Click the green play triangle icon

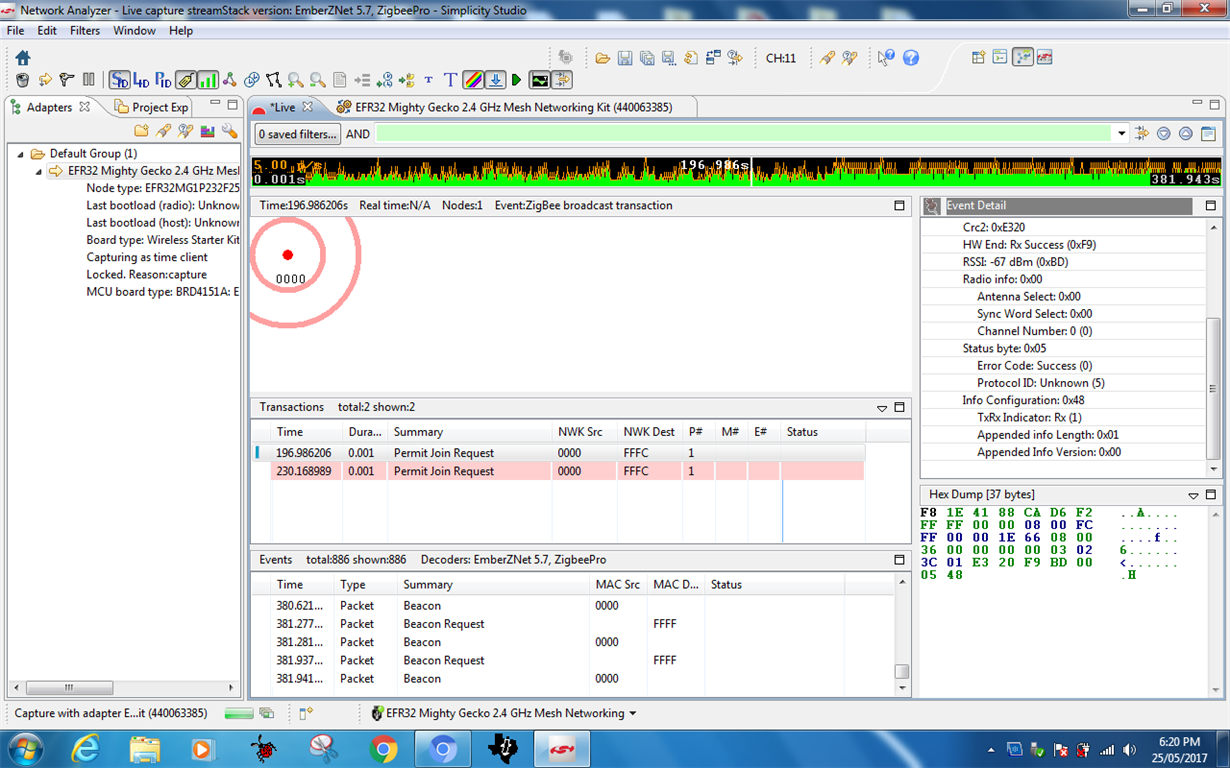click(517, 80)
